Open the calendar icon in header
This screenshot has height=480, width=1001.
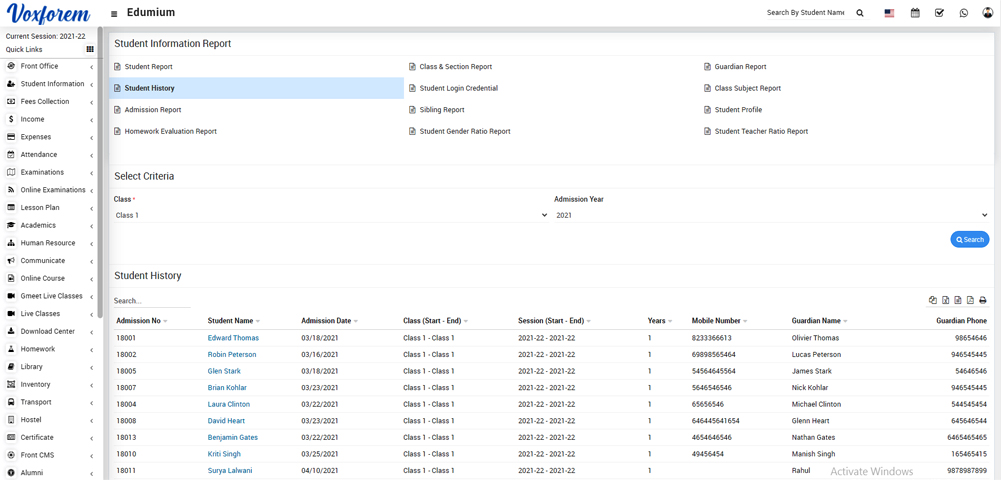pos(914,13)
